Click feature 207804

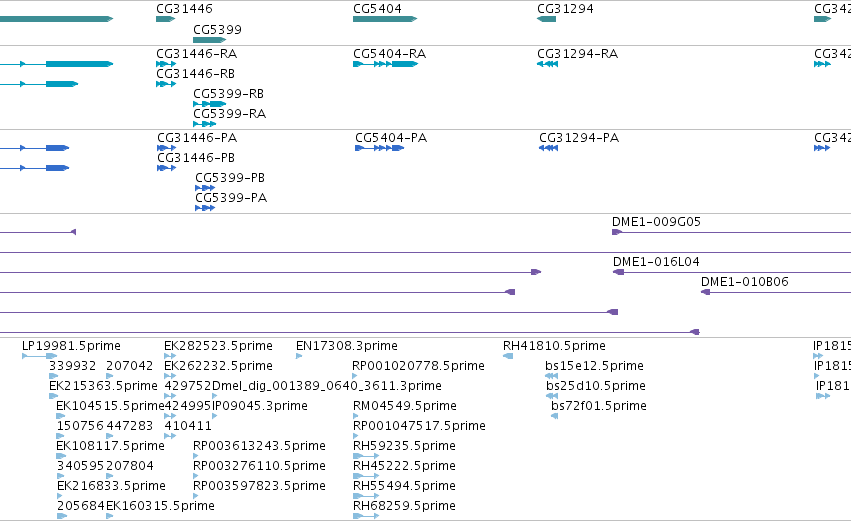pyautogui.click(x=130, y=466)
